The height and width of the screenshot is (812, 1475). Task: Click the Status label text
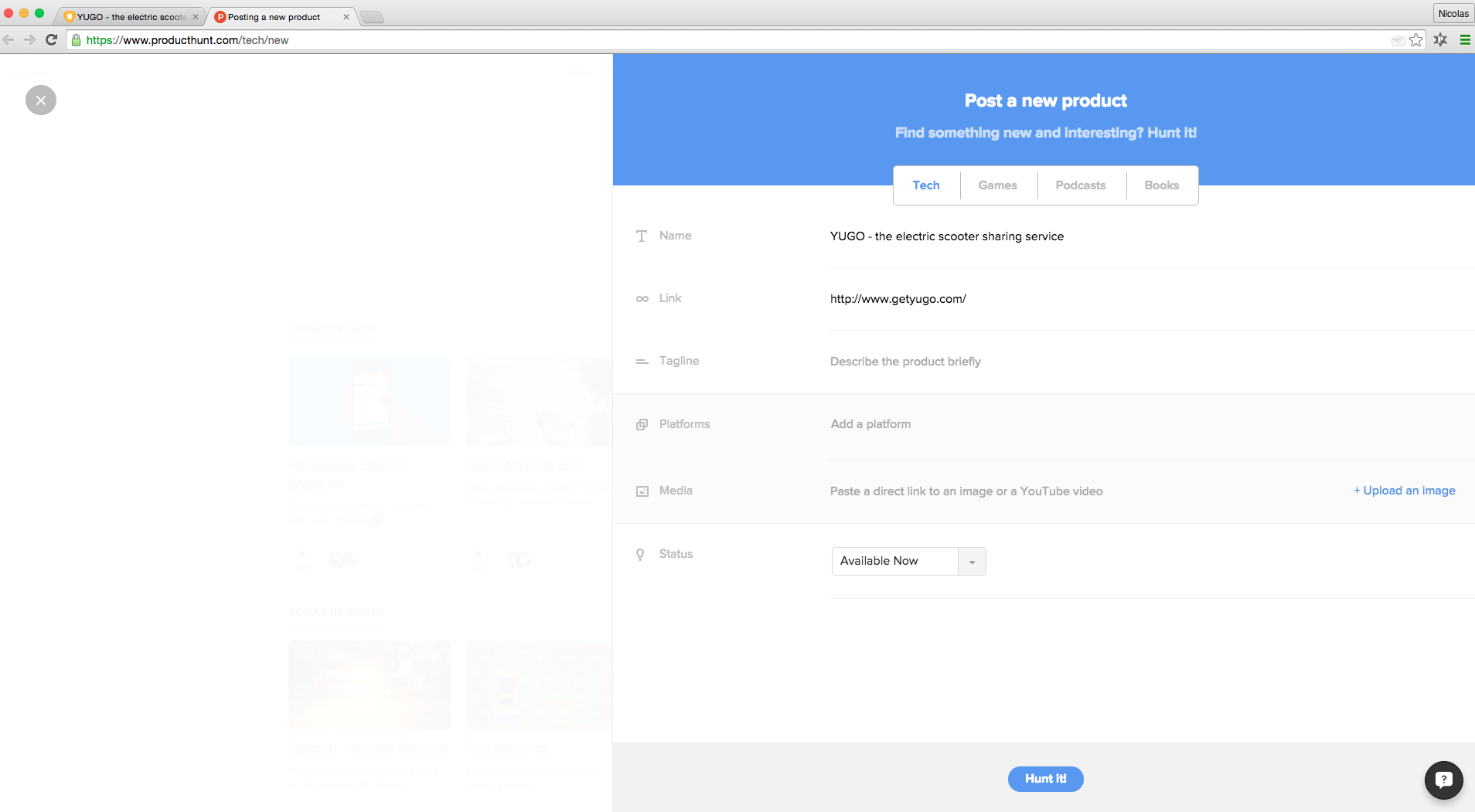676,554
